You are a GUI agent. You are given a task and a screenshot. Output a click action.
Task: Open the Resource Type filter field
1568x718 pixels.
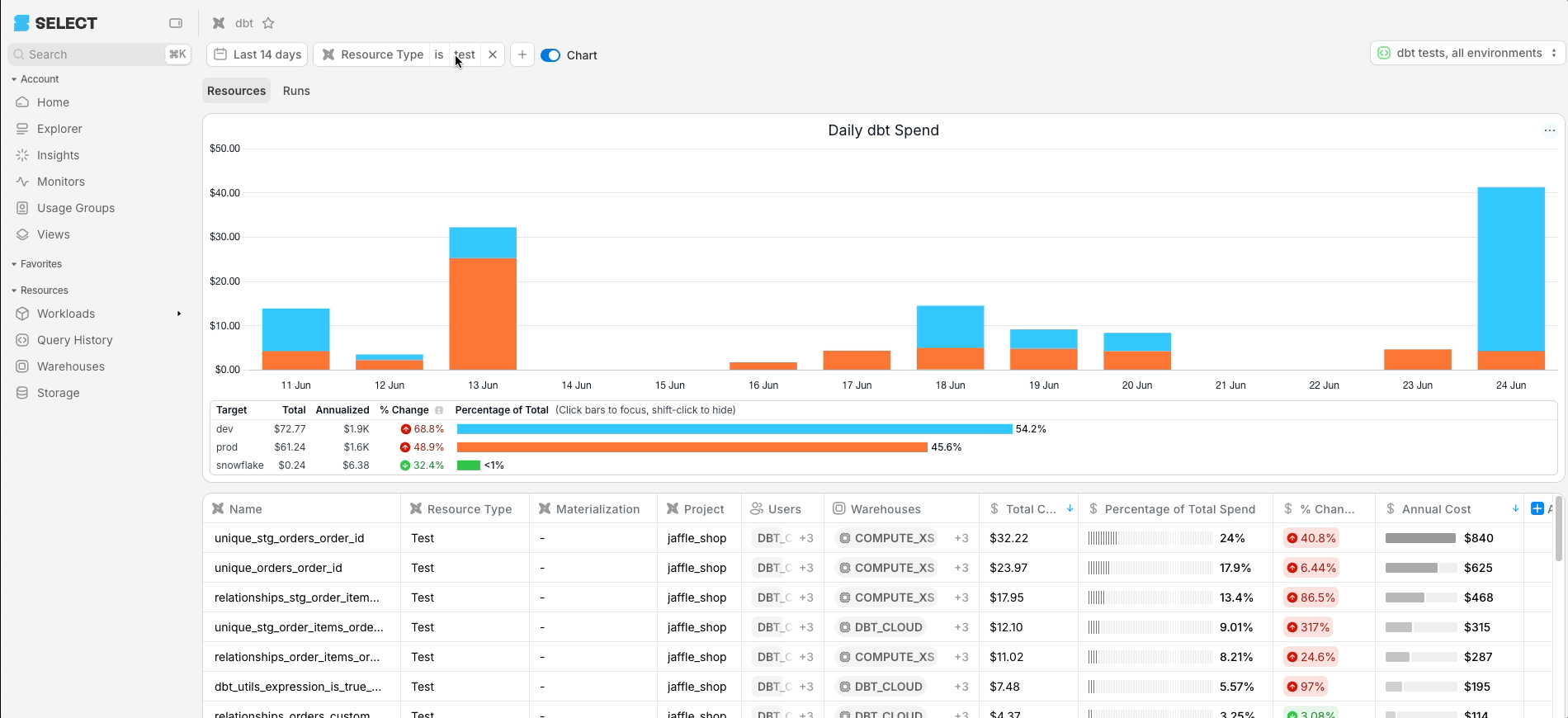tap(373, 54)
